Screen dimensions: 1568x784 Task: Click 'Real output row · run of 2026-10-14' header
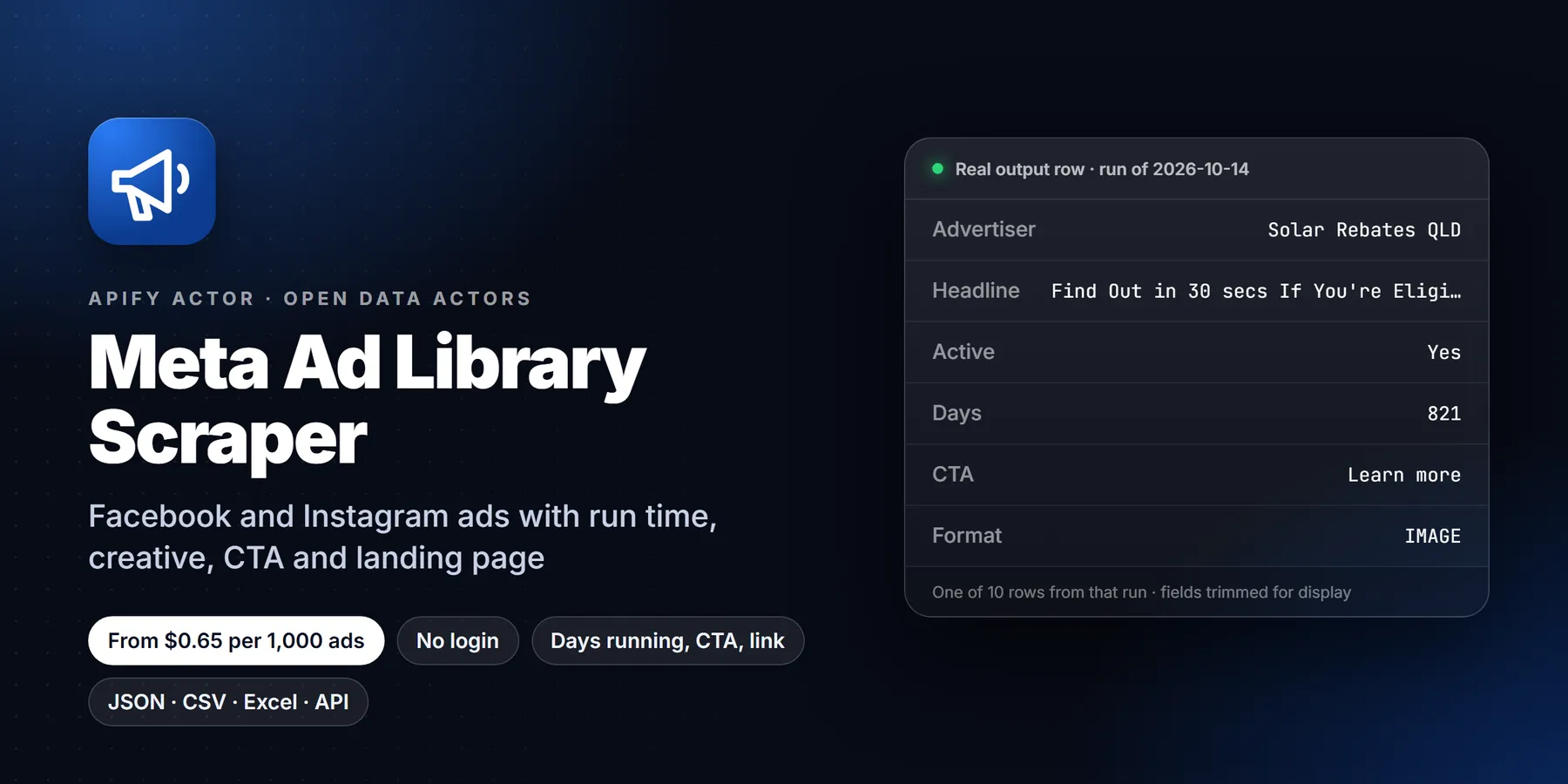1102,169
